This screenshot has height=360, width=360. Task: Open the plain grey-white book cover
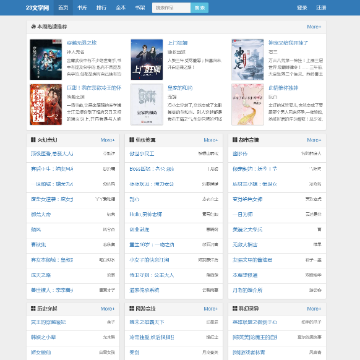click(147, 105)
